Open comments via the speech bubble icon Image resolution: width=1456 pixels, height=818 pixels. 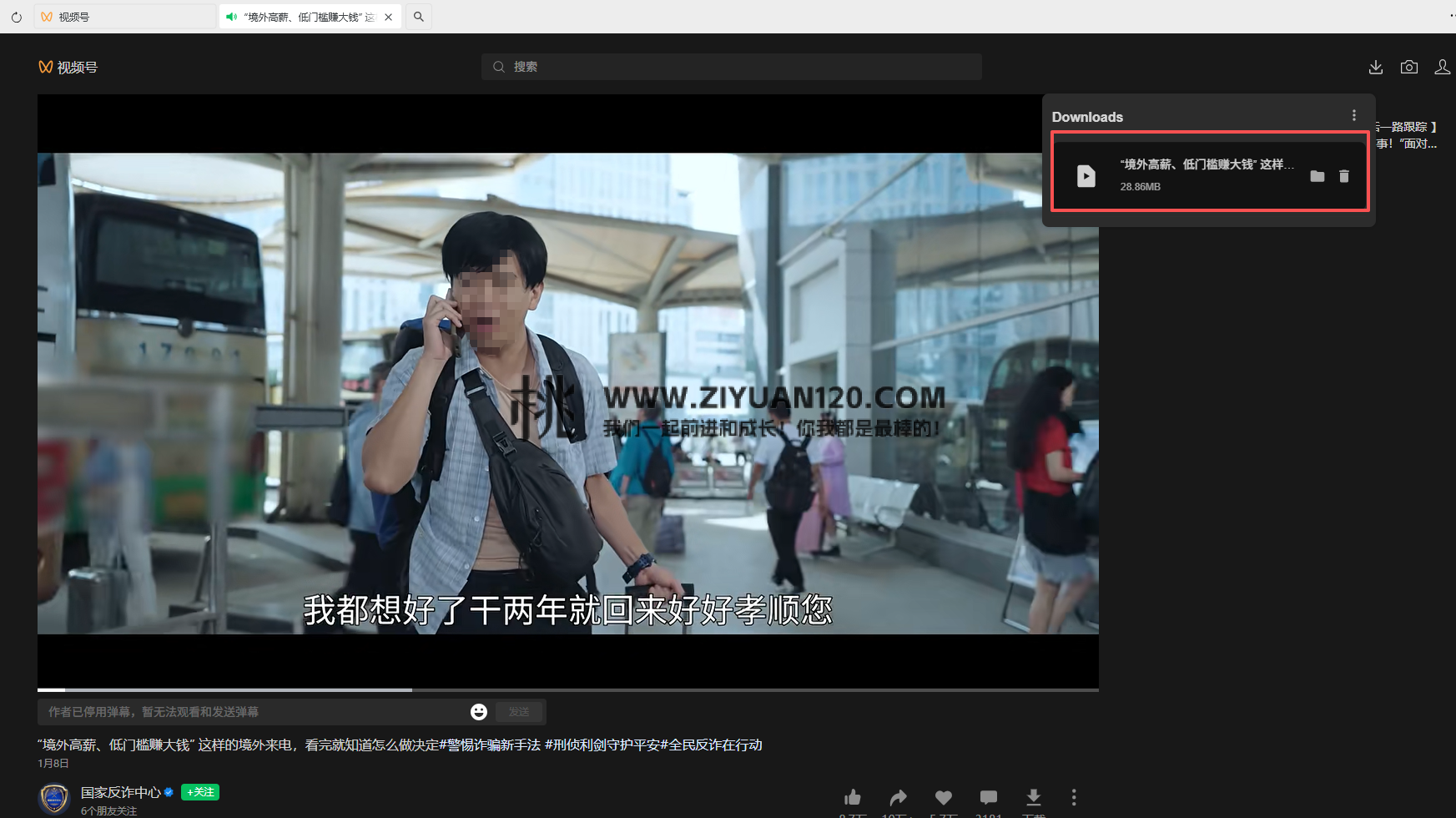point(988,797)
